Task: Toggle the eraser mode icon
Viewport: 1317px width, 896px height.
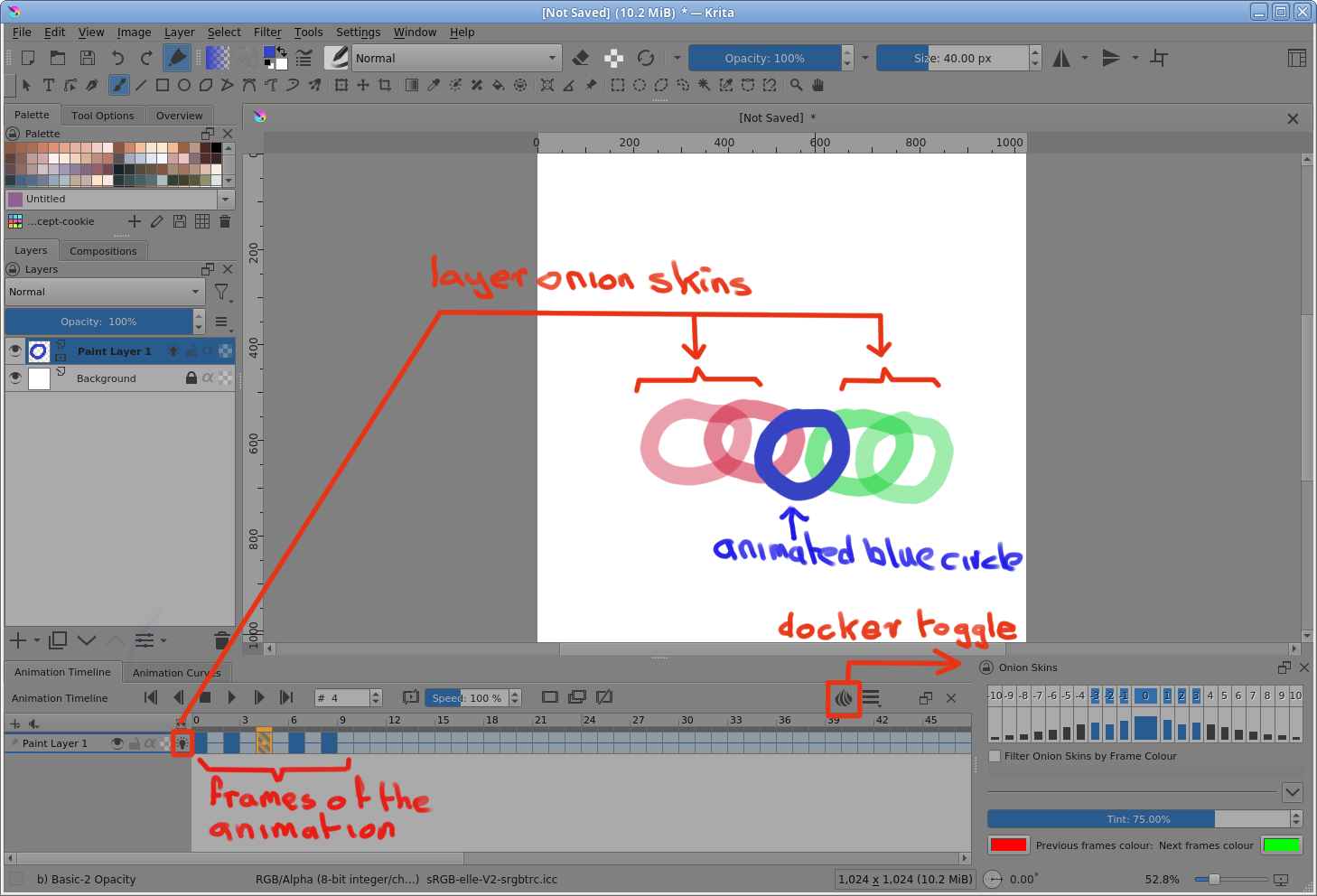Action: [581, 58]
